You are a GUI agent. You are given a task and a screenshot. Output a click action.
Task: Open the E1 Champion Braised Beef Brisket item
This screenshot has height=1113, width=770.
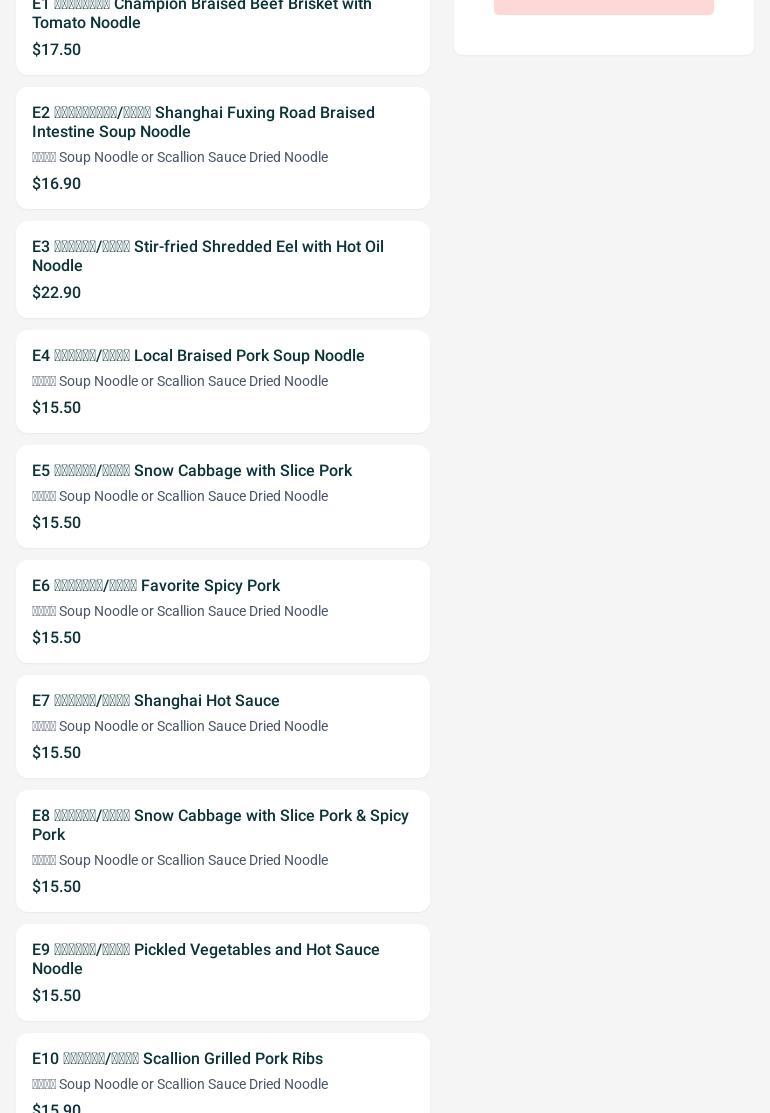[223, 32]
